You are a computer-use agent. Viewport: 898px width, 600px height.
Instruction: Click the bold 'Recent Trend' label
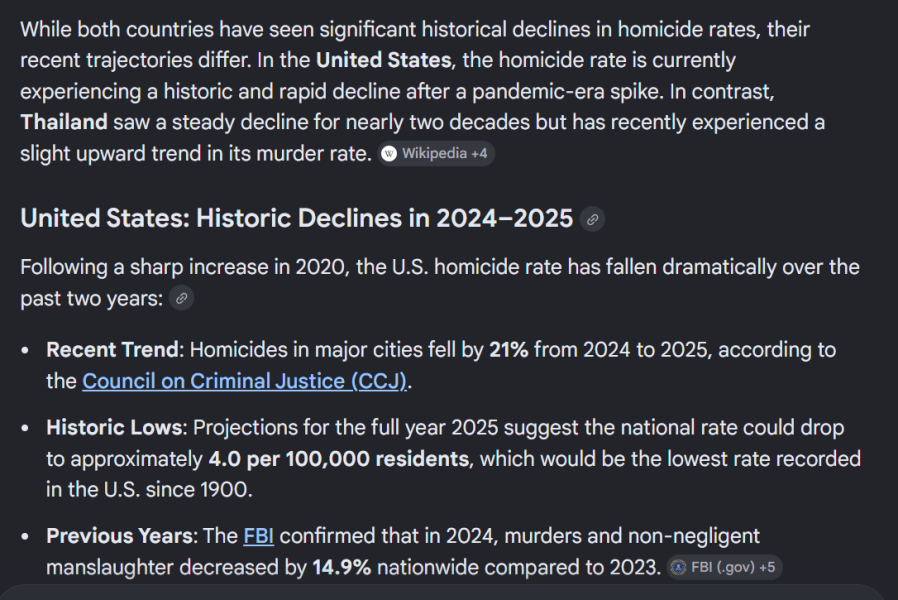coord(112,350)
